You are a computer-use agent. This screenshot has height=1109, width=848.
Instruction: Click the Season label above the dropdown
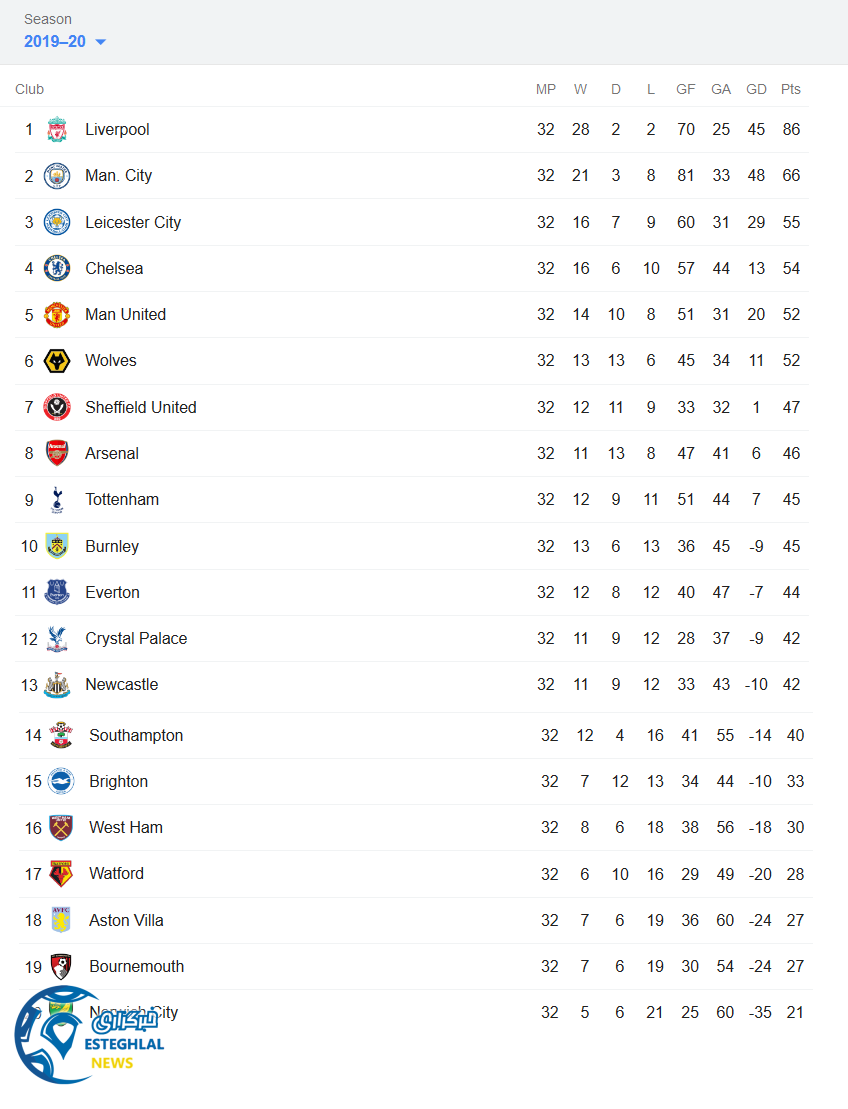[x=48, y=19]
